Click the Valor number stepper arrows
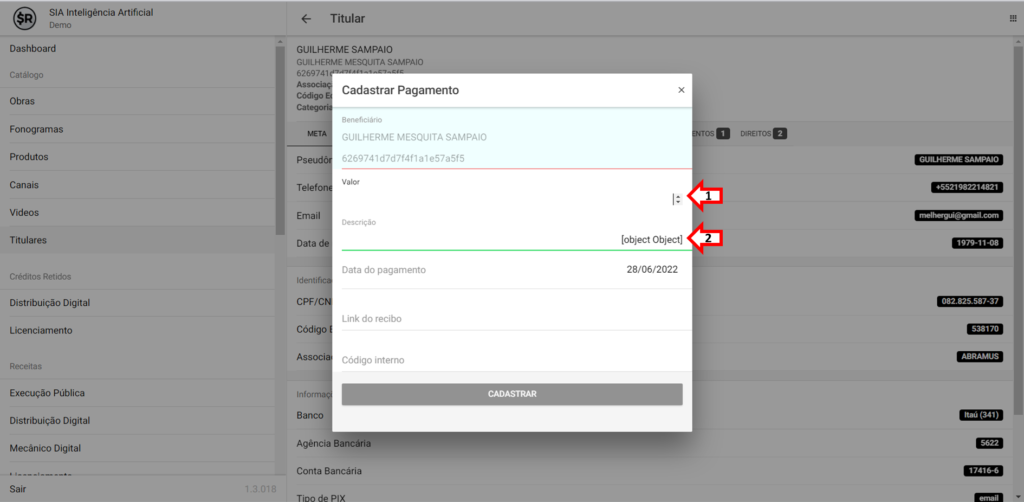Screen dimensions: 1024x502 (x=678, y=199)
